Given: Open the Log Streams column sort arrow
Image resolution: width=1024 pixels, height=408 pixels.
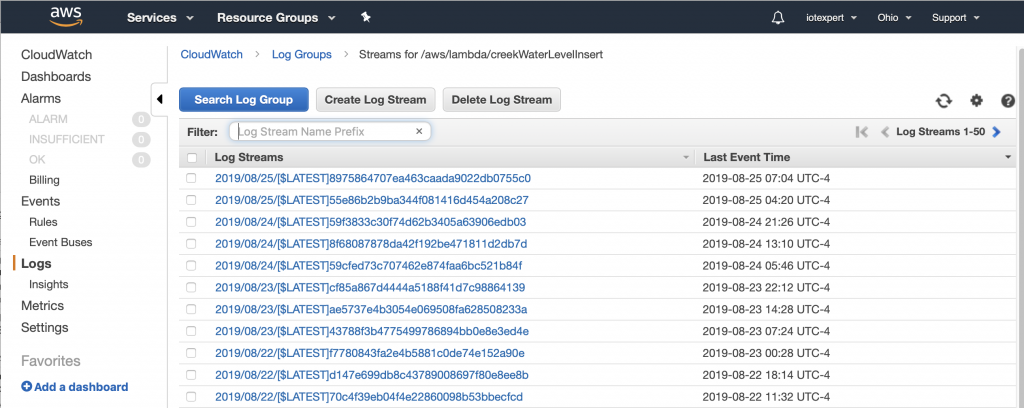Looking at the screenshot, I should click(686, 157).
